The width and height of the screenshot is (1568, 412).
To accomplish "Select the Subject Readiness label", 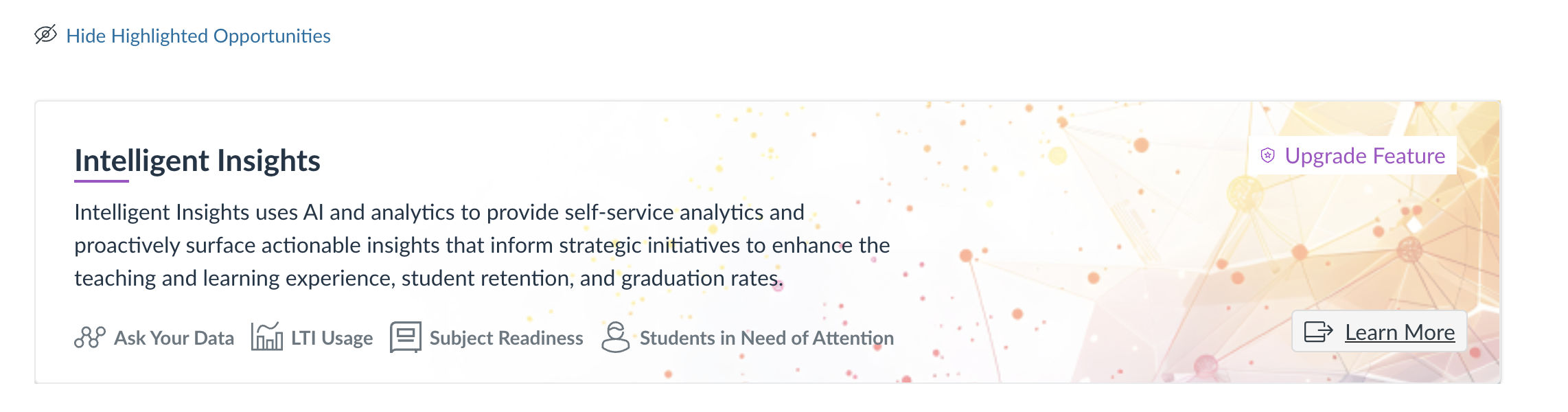I will coord(506,338).
